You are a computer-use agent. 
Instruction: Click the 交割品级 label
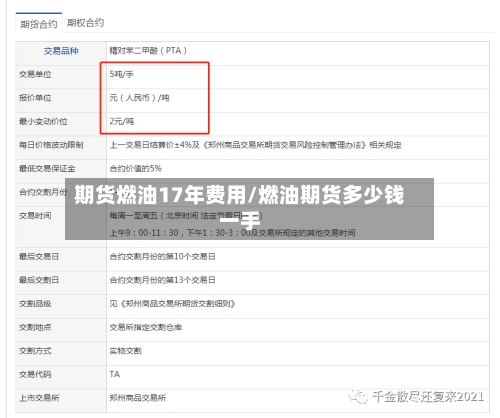click(35, 304)
